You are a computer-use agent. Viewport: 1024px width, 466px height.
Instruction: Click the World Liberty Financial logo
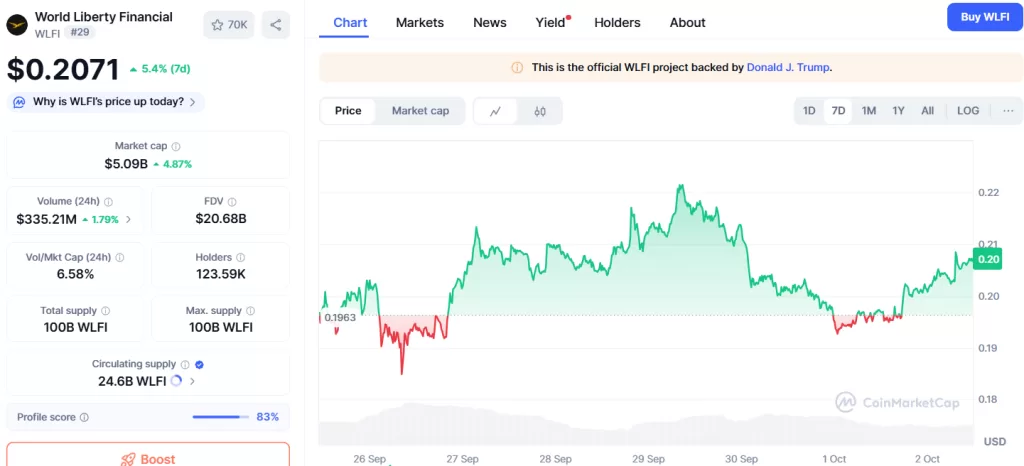click(x=17, y=24)
